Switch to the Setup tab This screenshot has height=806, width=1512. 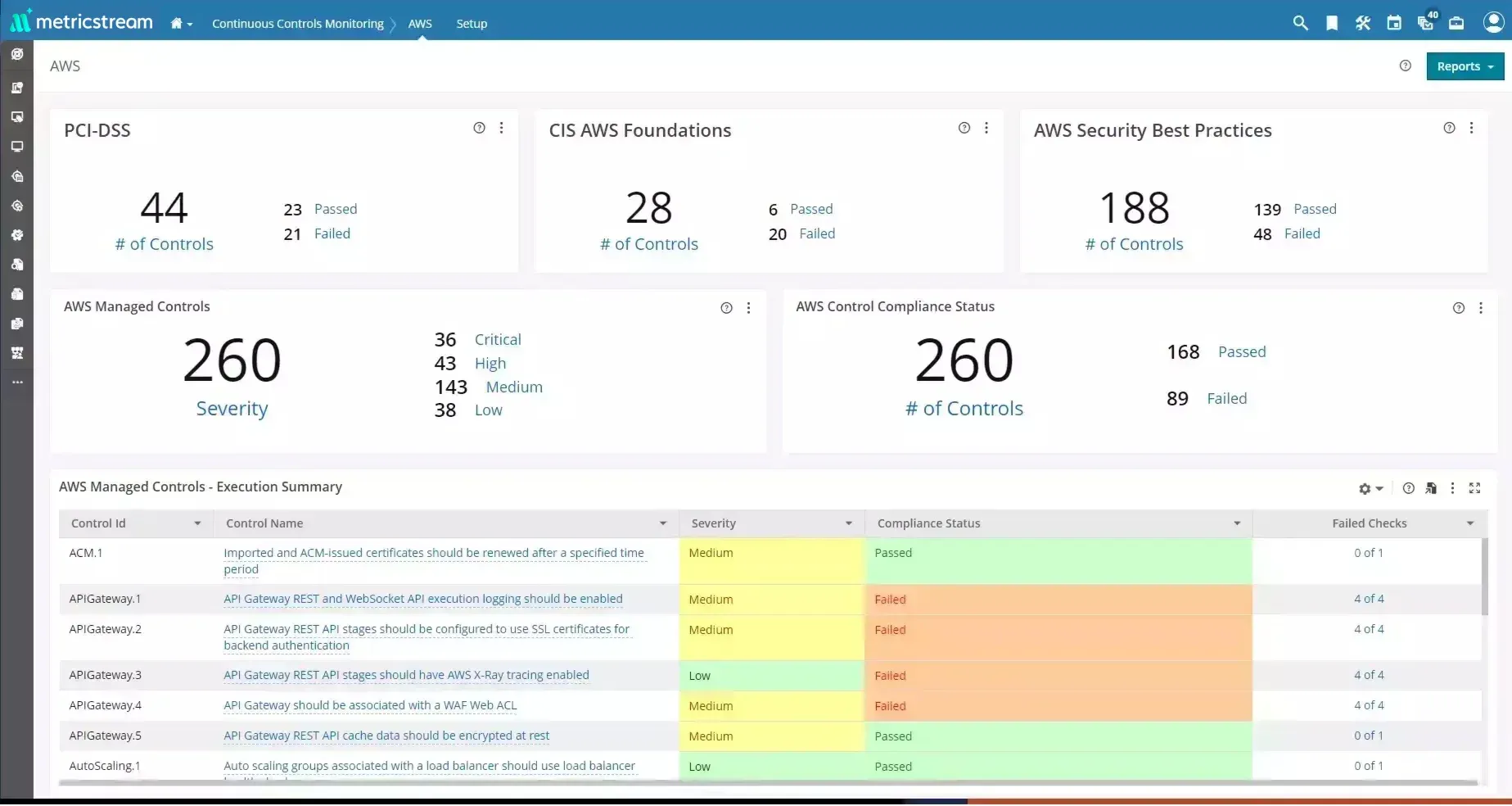click(x=472, y=24)
